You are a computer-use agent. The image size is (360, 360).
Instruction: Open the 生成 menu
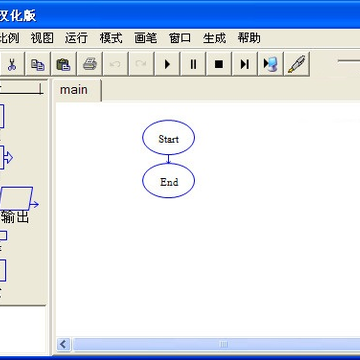coord(215,38)
